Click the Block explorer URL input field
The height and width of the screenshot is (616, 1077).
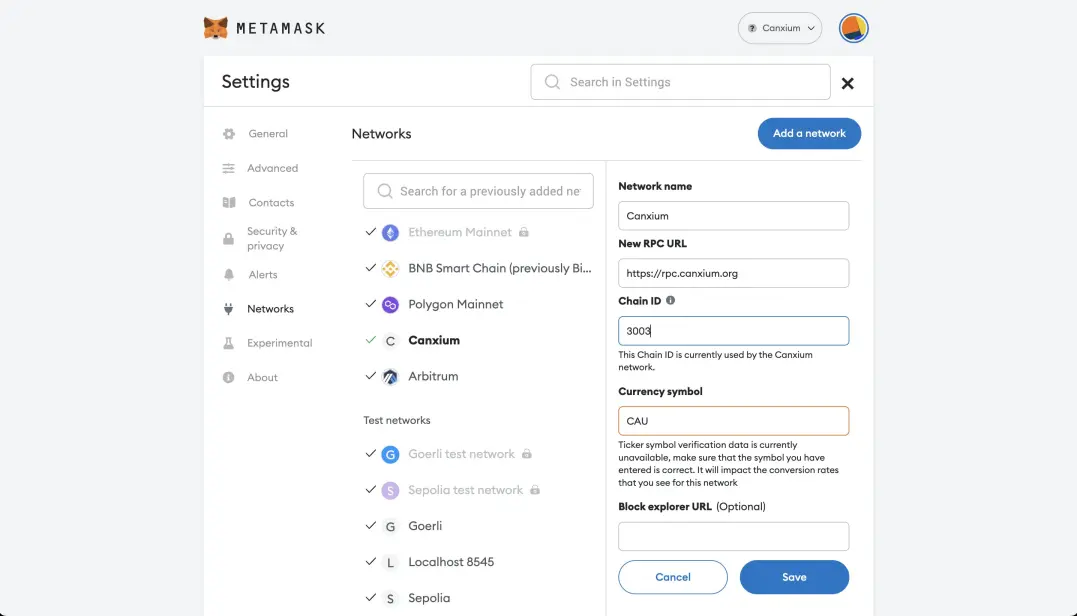point(733,536)
